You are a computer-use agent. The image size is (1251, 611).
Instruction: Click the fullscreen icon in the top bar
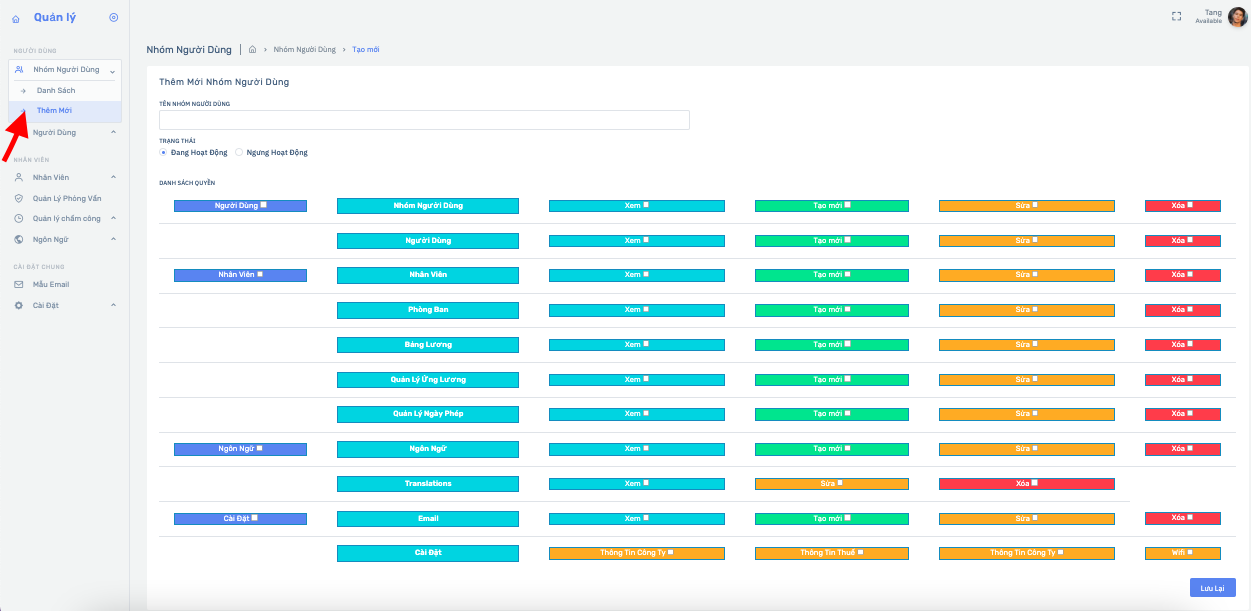1176,16
